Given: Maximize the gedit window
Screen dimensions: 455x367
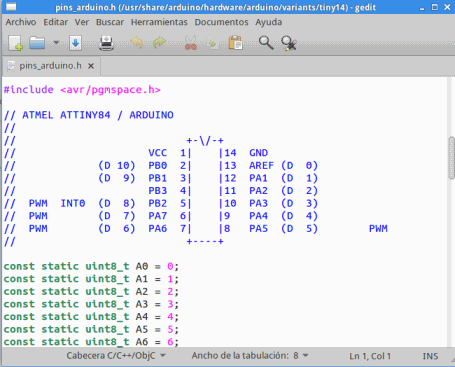Looking at the screenshot, I should tap(435, 7).
